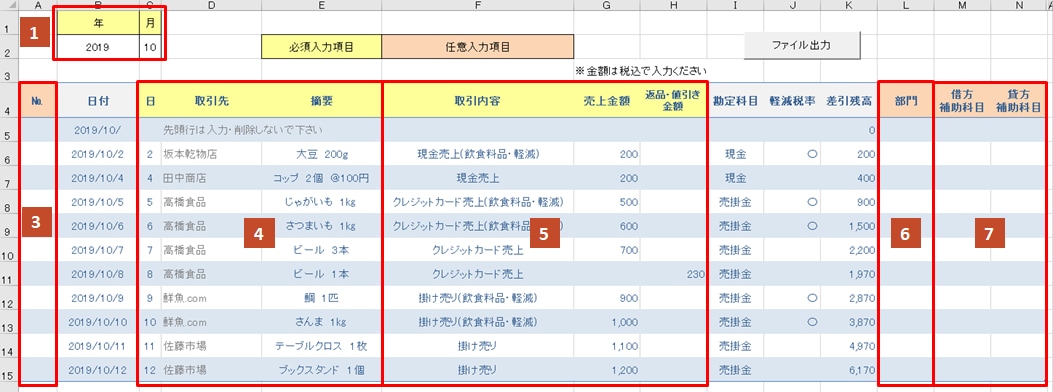This screenshot has width=1053, height=392.
Task: Select column header K
Action: click(849, 5)
